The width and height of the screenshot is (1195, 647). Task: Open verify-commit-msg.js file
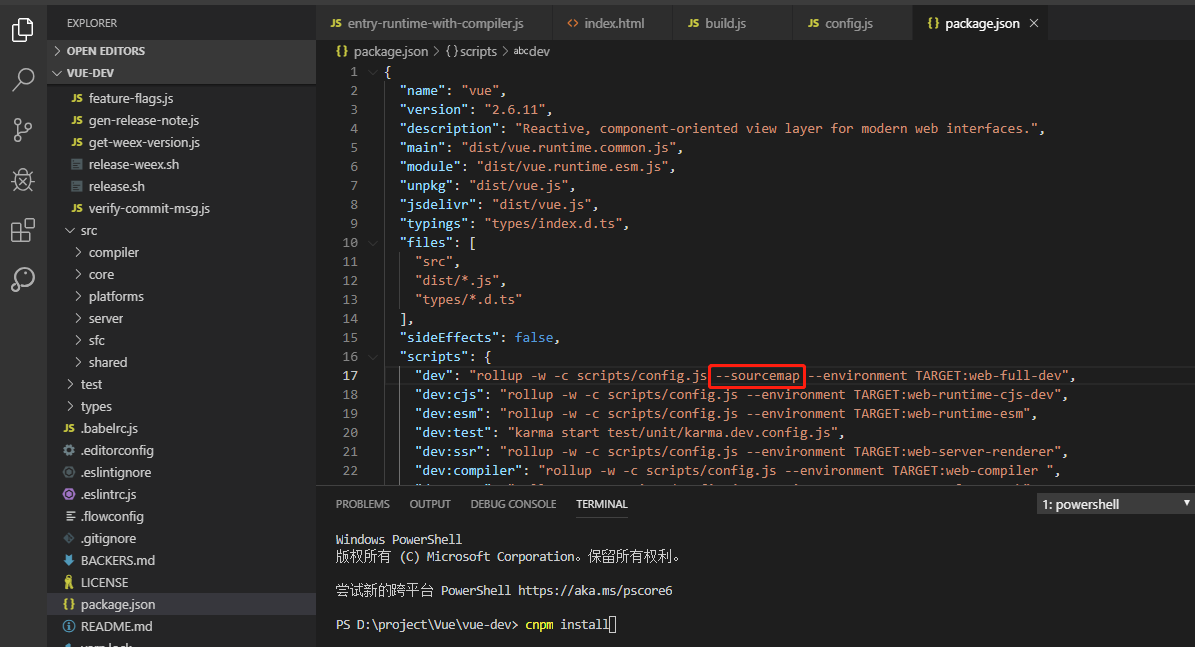tap(149, 209)
